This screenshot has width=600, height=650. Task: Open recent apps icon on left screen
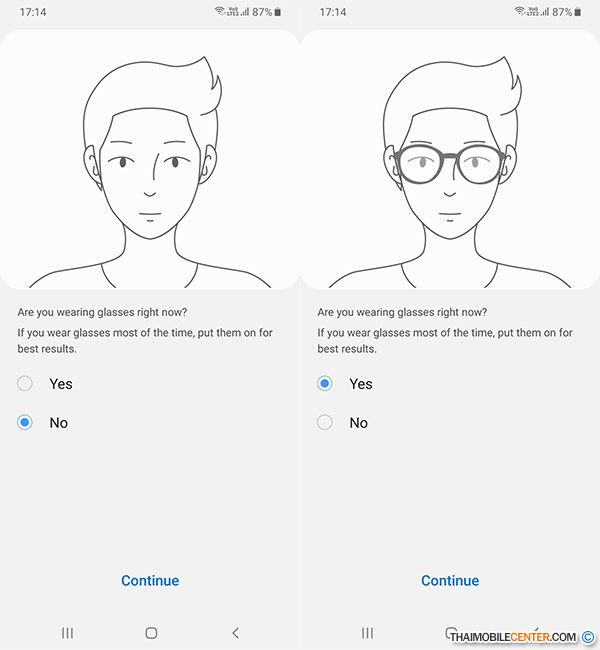(67, 633)
